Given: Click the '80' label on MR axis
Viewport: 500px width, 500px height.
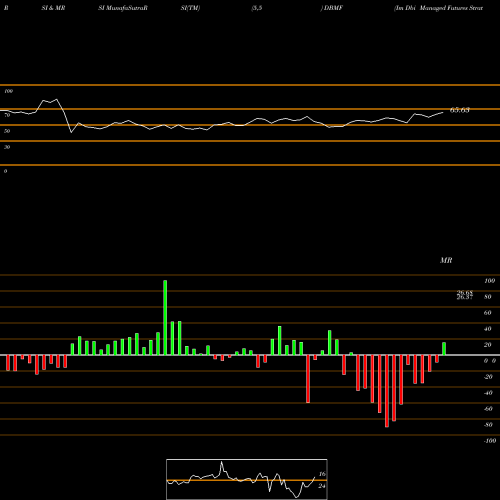Looking at the screenshot, I should point(487,297).
